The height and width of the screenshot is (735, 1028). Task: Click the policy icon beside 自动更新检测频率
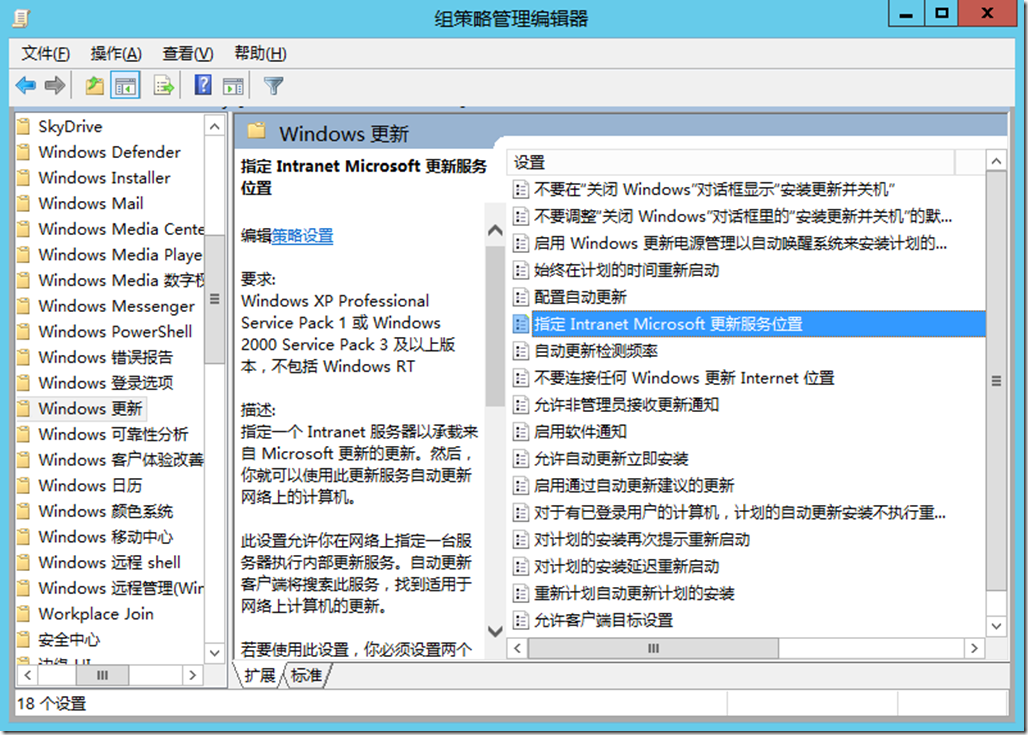click(521, 351)
